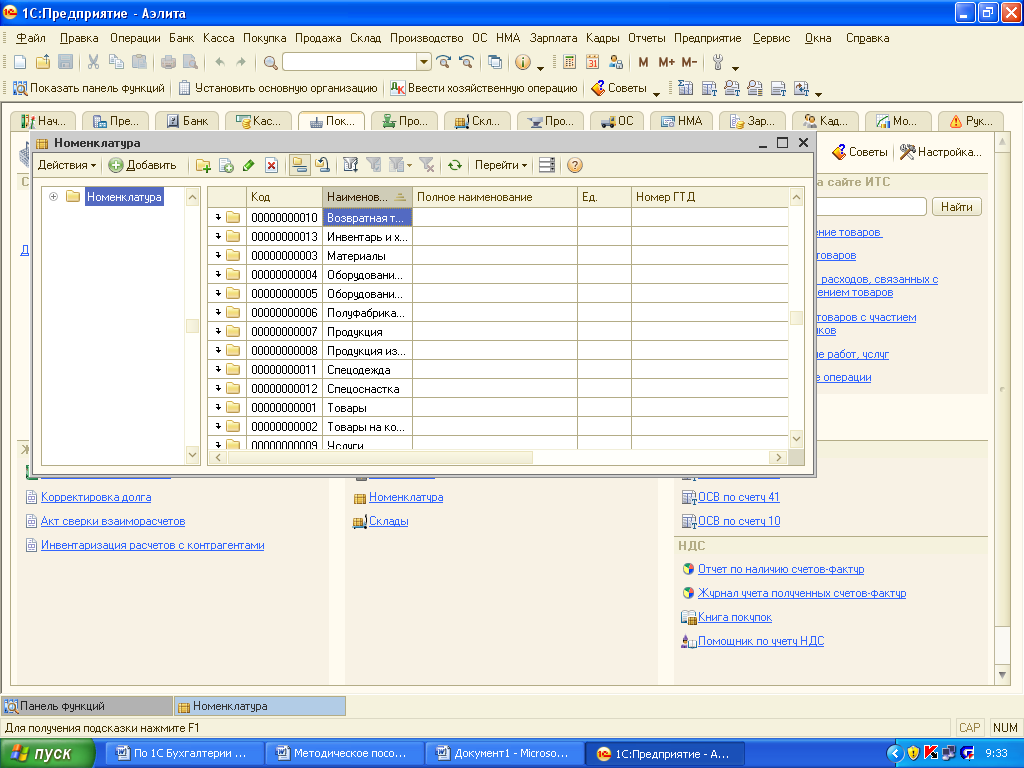This screenshot has width=1024, height=768.
Task: Click Ввести хозяйственную операцию button
Action: tap(484, 88)
